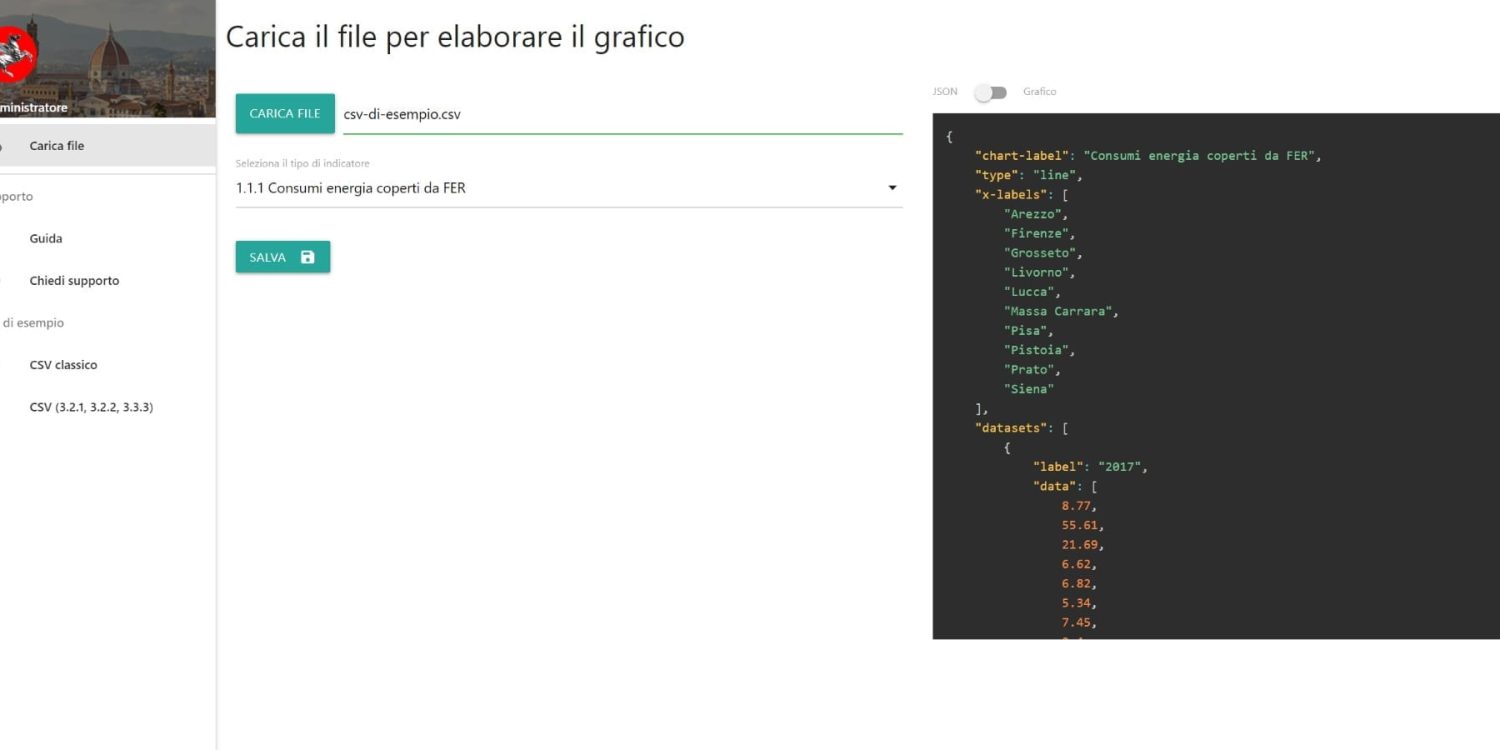
Task: Download the 'CSV classico' example
Action: point(63,365)
